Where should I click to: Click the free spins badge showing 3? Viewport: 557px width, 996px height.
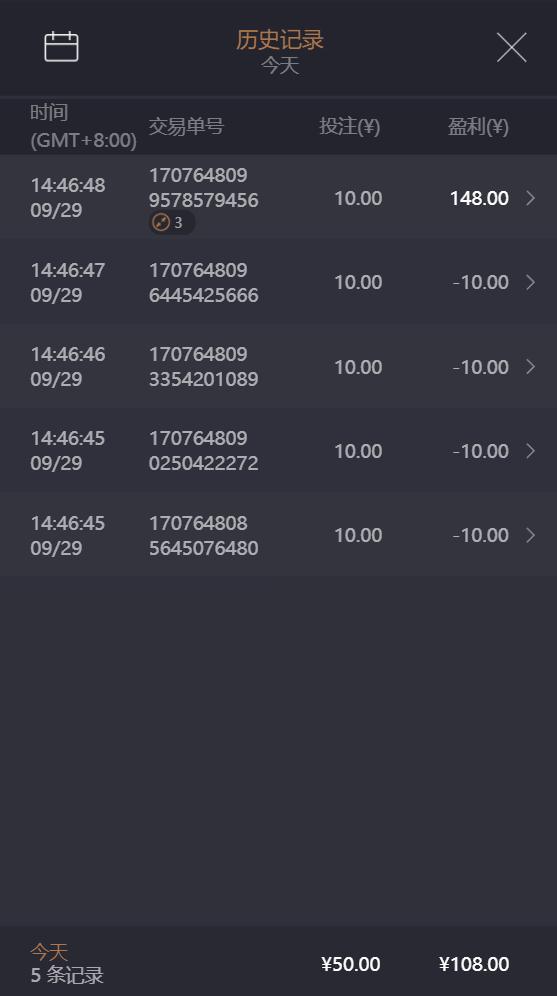[x=171, y=223]
